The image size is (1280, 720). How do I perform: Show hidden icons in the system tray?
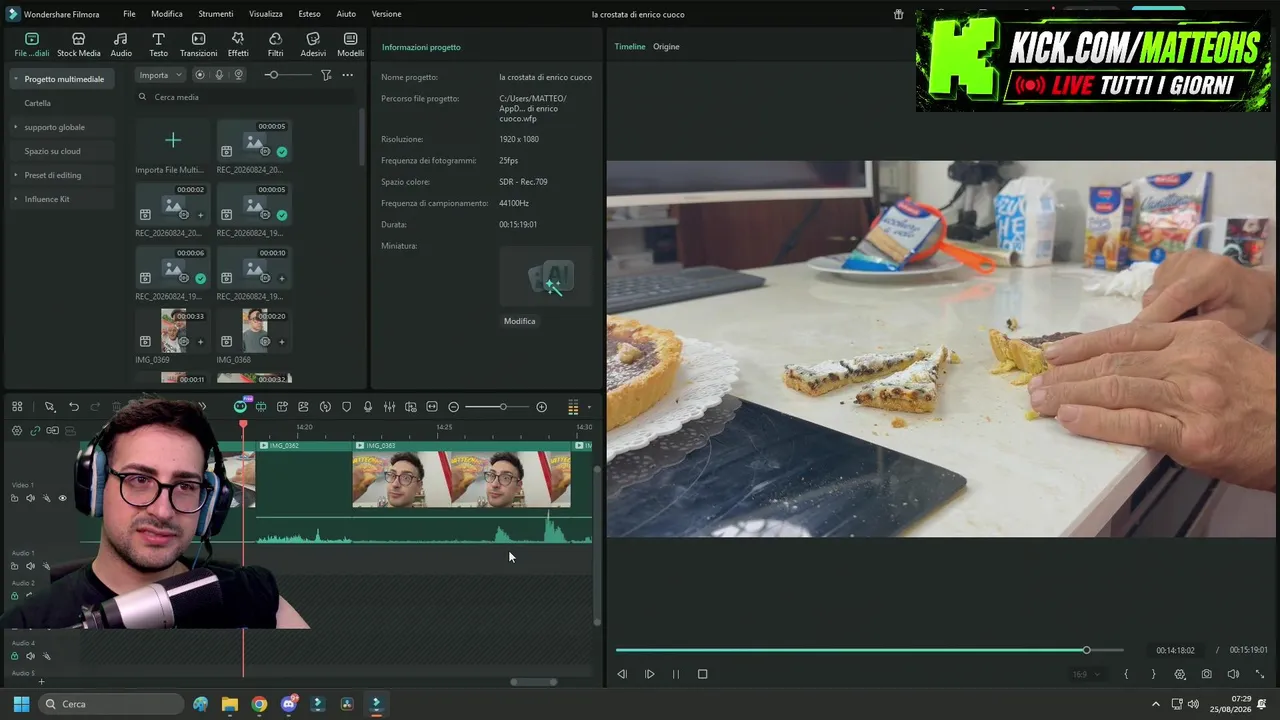(1156, 704)
